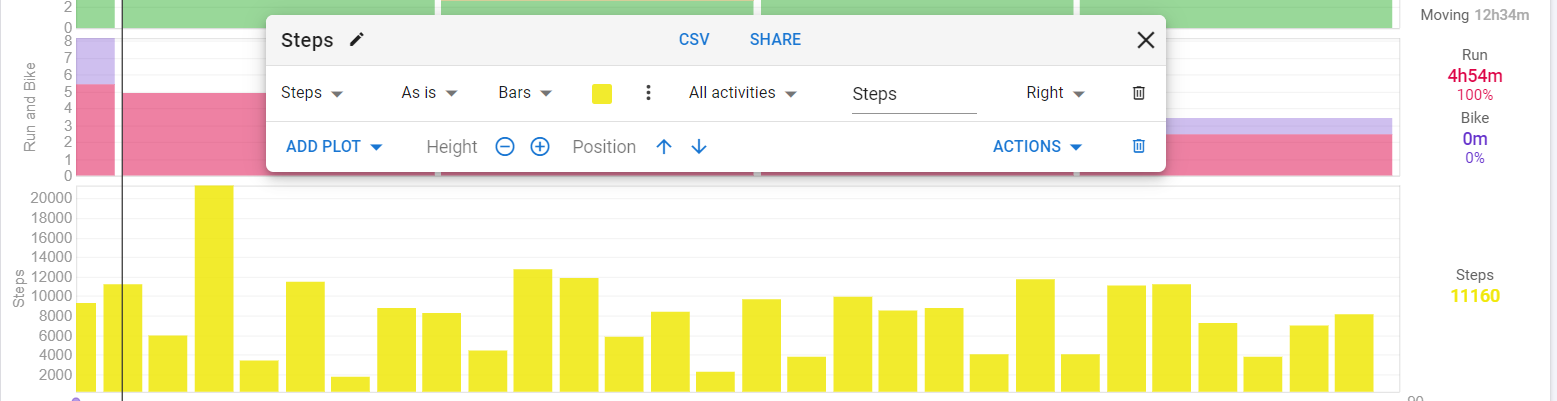Click the SHARE button
This screenshot has width=1557, height=401.
[x=775, y=40]
